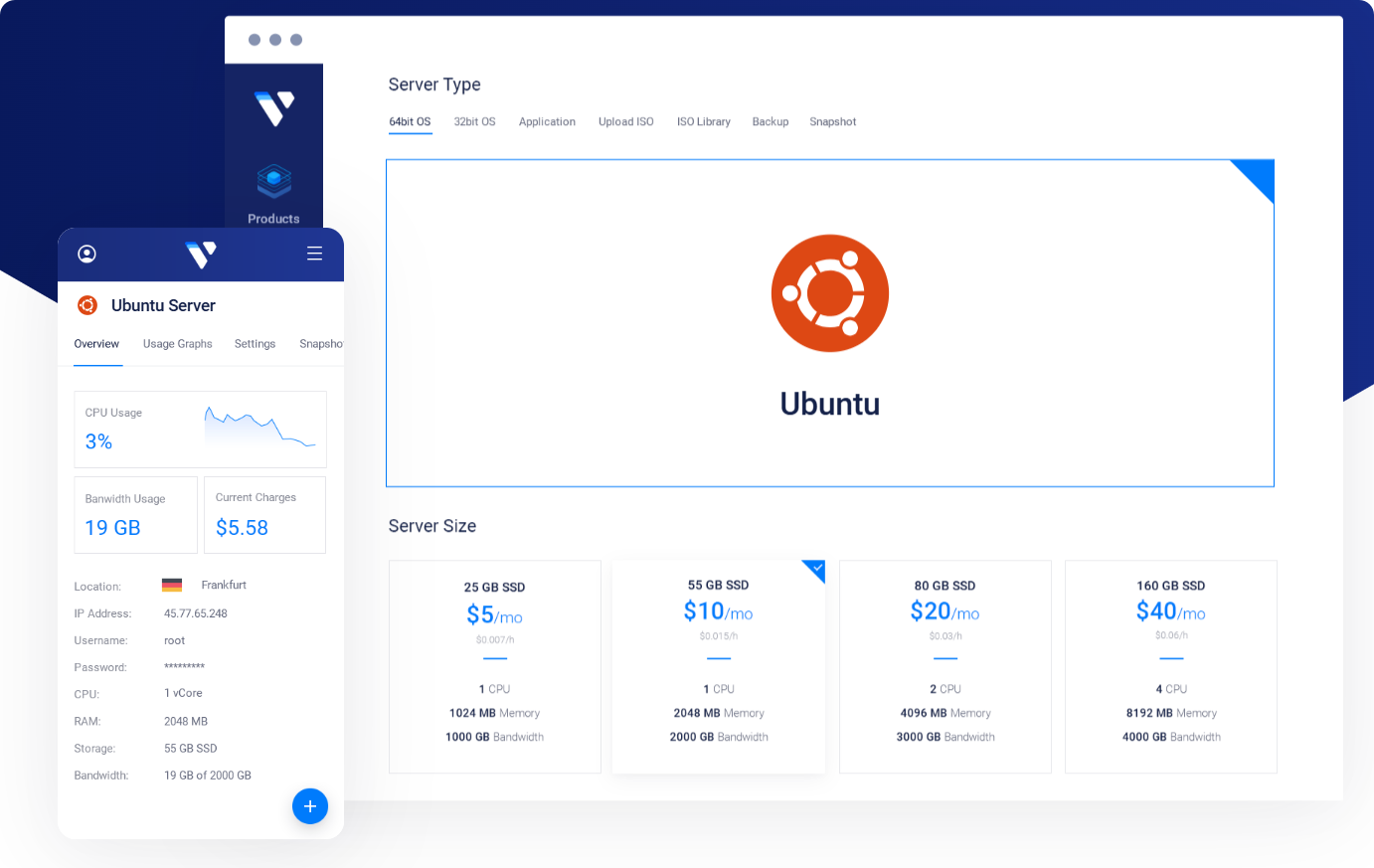The image size is (1374, 868).
Task: Click the CPU Usage graph card
Action: pyautogui.click(x=200, y=429)
